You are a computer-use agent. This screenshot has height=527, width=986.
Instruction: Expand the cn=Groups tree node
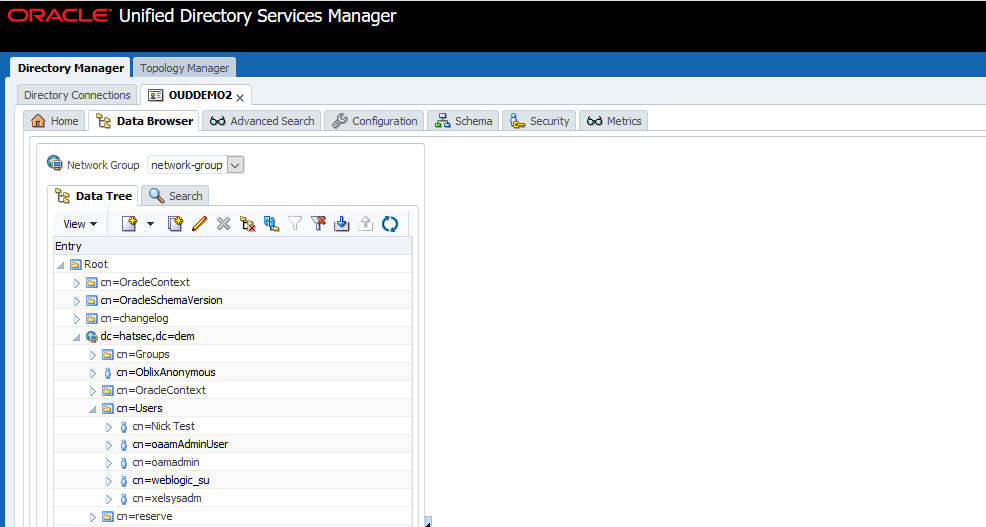tap(93, 354)
